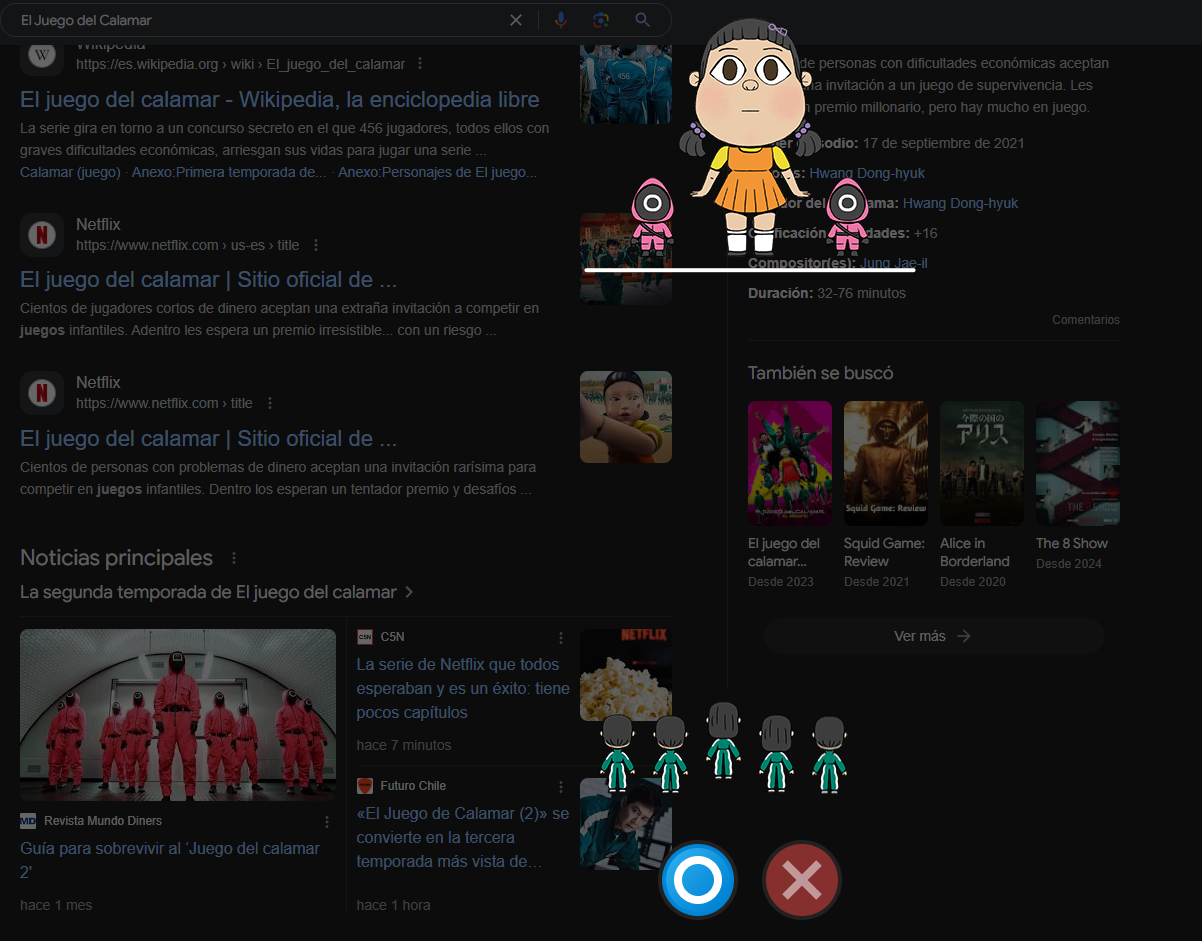
Task: Open the Hwang Dong-hyuk creator link
Action: (x=960, y=203)
